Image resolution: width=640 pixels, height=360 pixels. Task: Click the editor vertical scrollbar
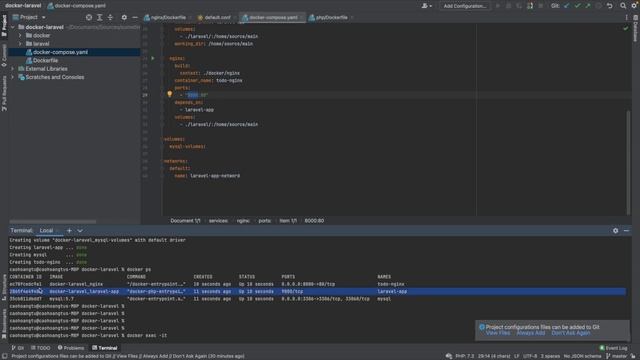pos(628,162)
